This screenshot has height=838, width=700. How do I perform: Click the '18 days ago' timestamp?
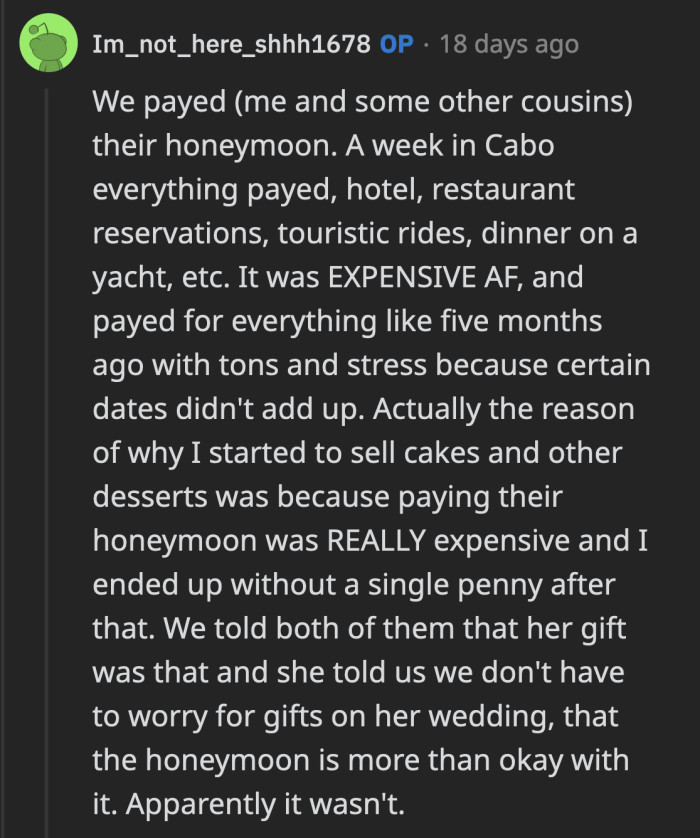509,44
